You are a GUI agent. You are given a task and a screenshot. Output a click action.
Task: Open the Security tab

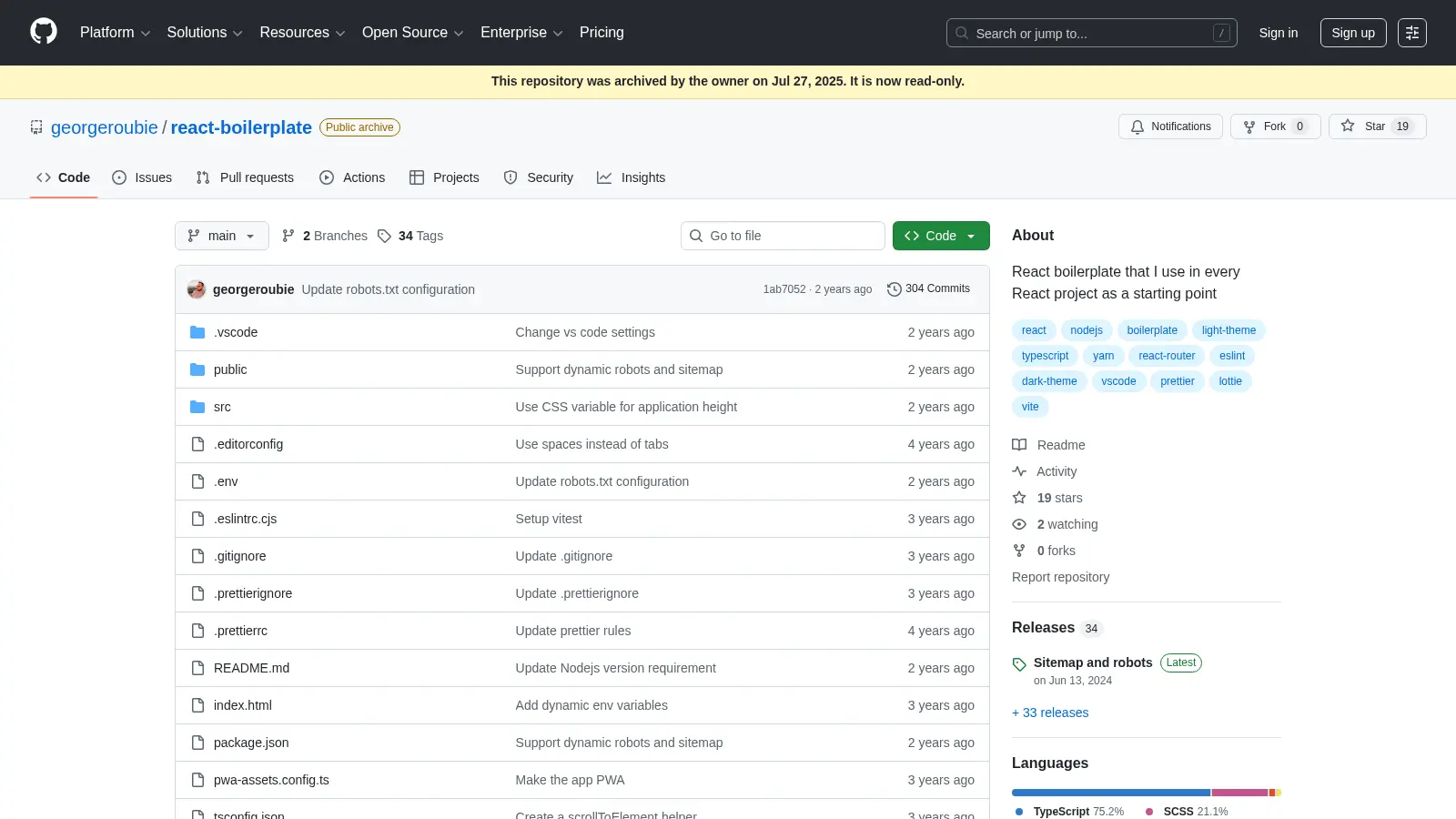click(539, 177)
